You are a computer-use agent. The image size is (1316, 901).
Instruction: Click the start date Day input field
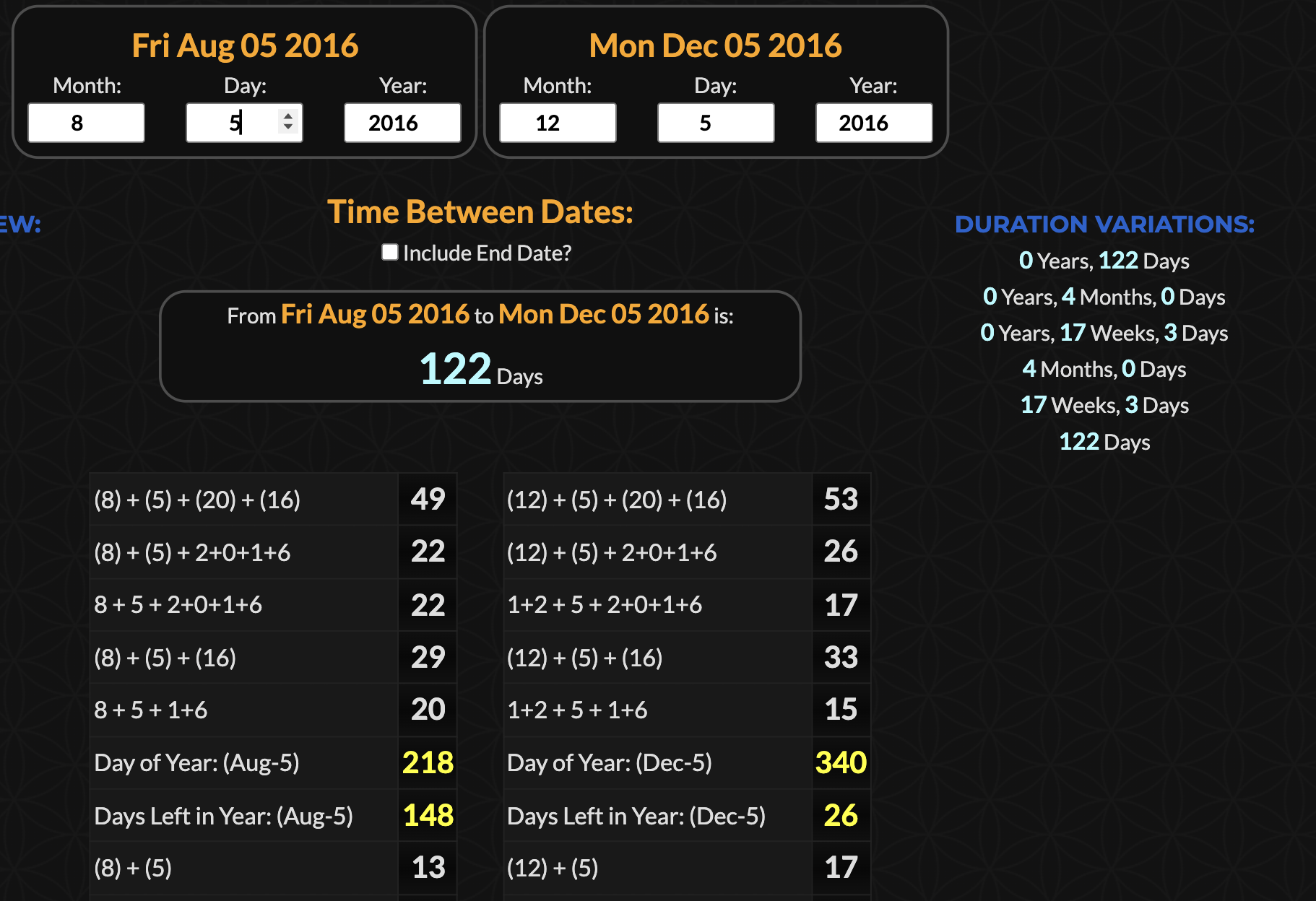pos(244,123)
